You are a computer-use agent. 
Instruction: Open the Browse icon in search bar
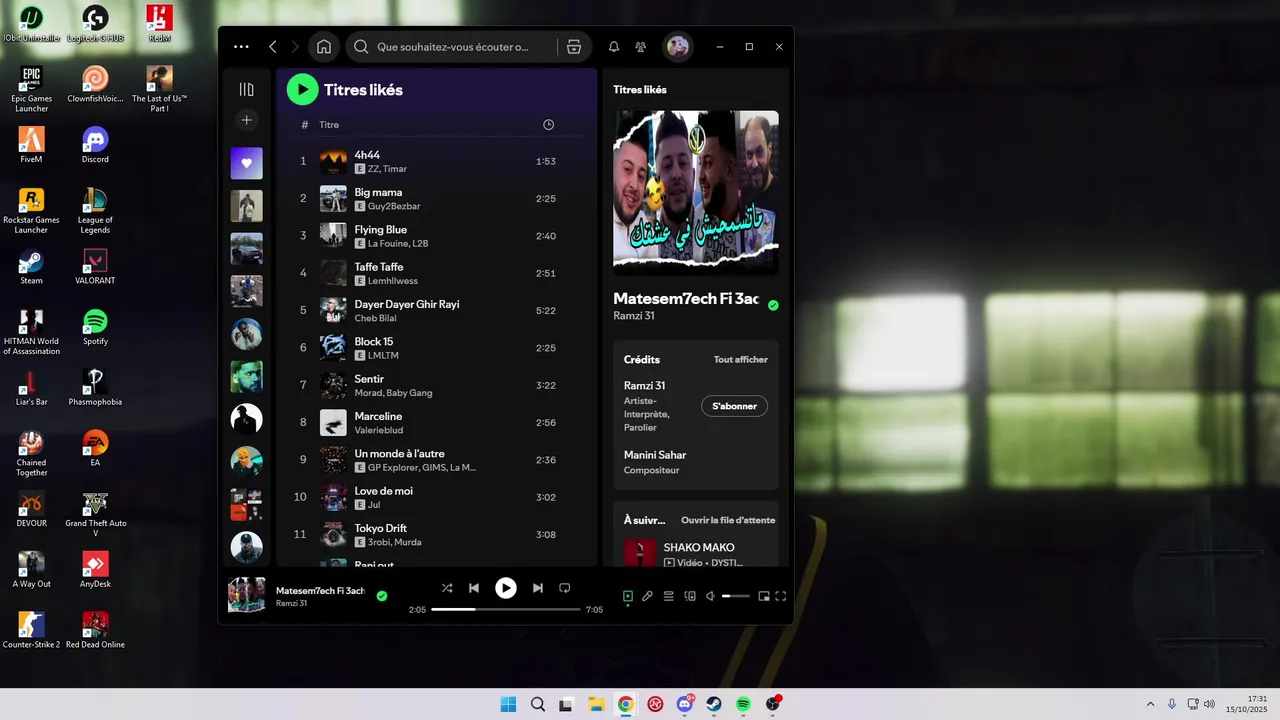click(x=573, y=46)
